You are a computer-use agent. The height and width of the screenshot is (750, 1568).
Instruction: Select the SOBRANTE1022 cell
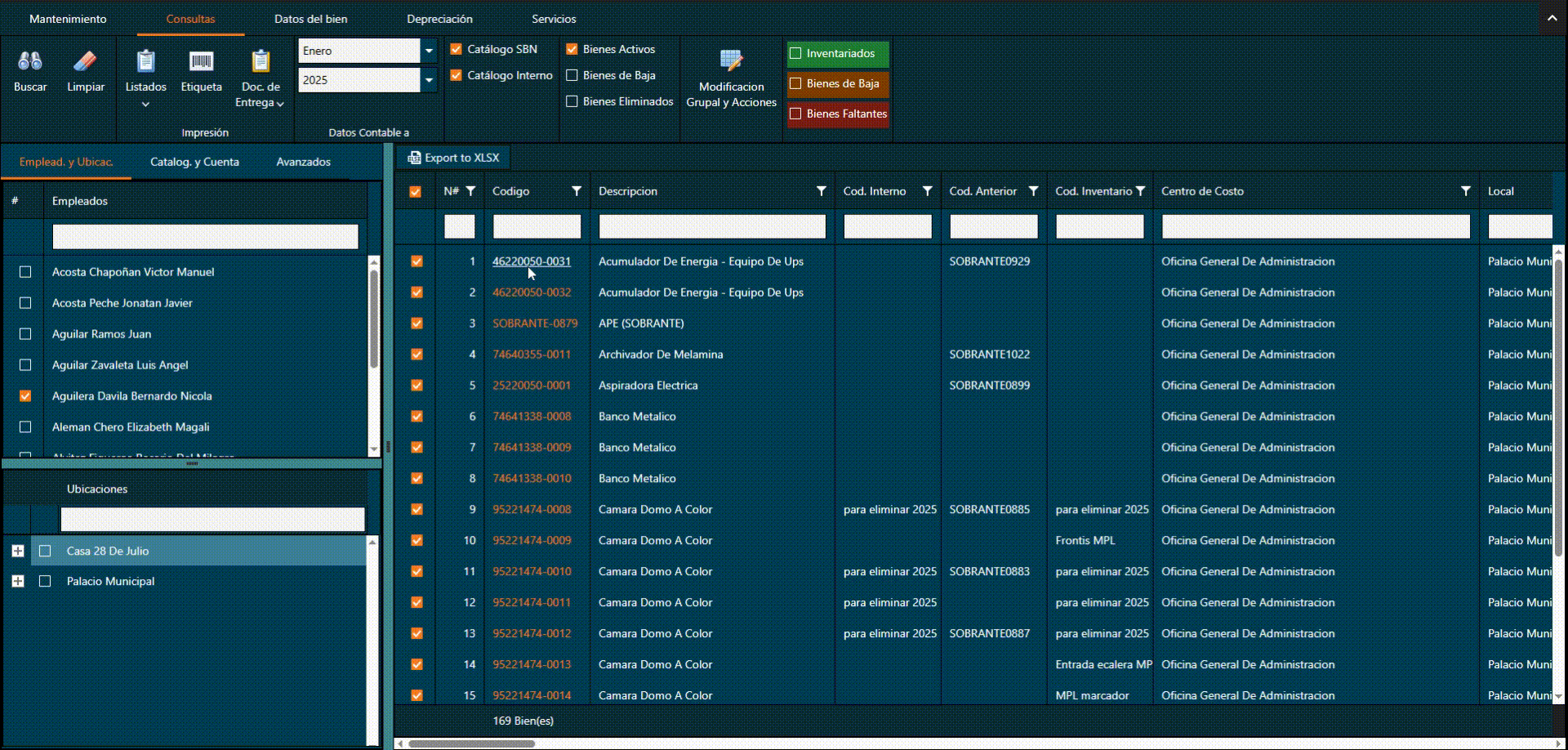(x=989, y=355)
